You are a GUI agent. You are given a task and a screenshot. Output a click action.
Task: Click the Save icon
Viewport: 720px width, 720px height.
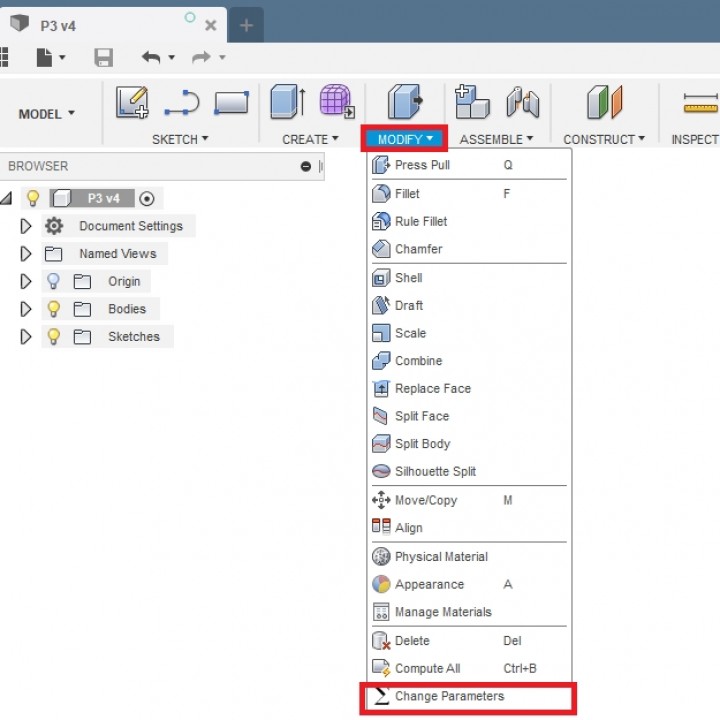point(103,58)
